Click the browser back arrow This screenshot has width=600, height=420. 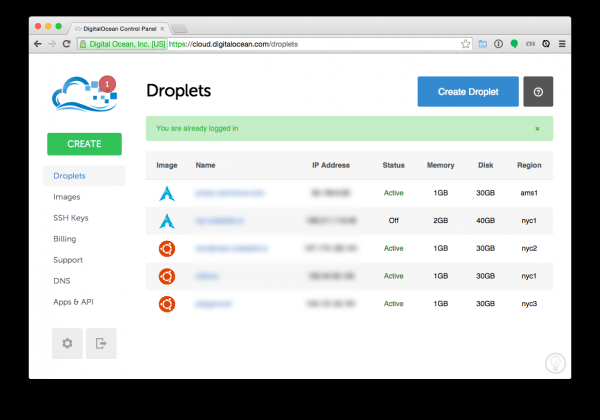coord(38,44)
